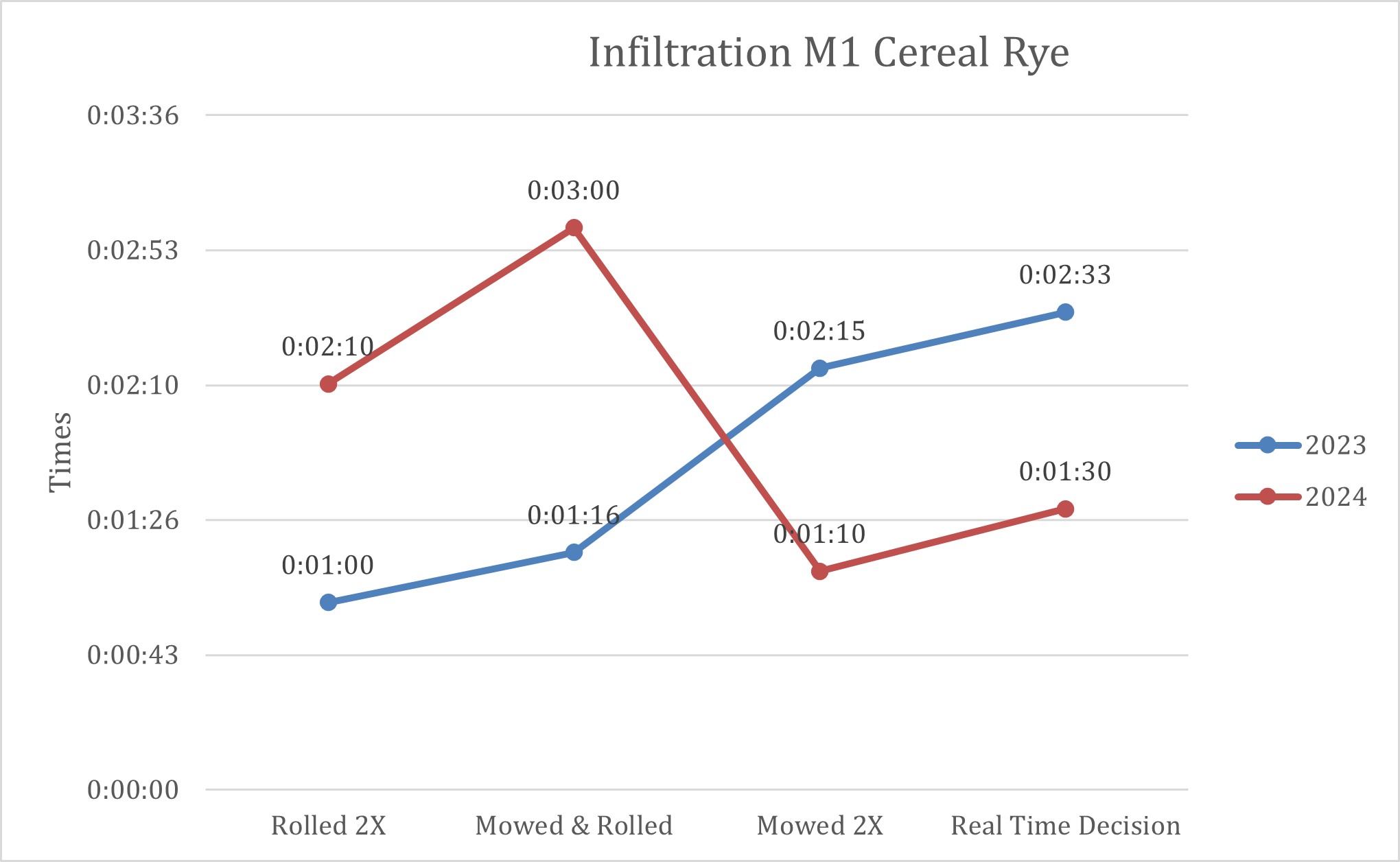The height and width of the screenshot is (862, 1400).
Task: Select the 2024 legend entry text
Action: tap(1335, 497)
